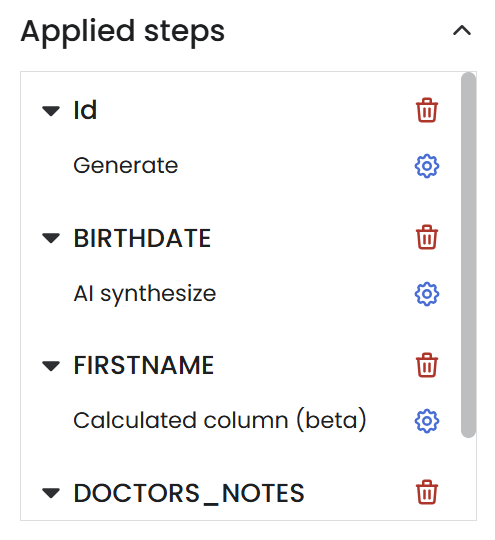Collapse the Id step group
The width and height of the screenshot is (495, 540).
(x=51, y=111)
